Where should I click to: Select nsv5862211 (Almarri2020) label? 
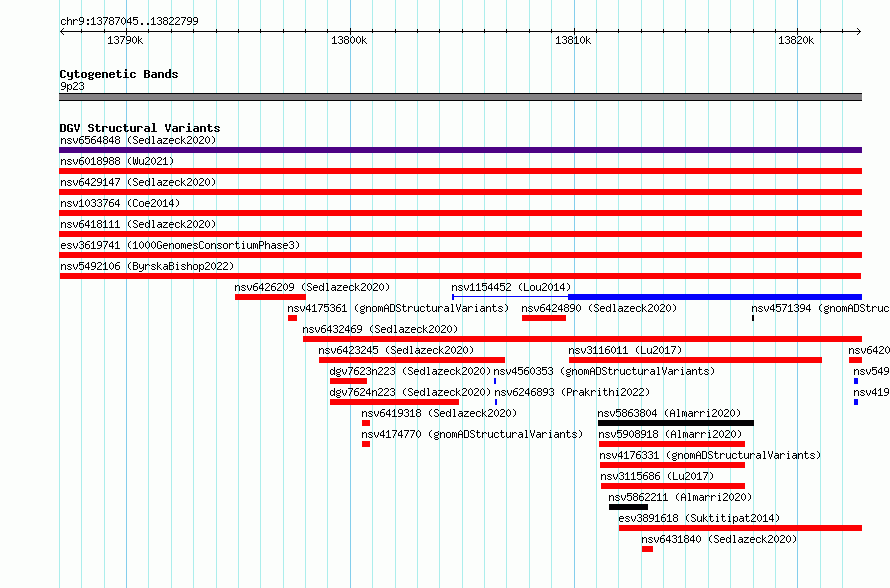point(680,497)
